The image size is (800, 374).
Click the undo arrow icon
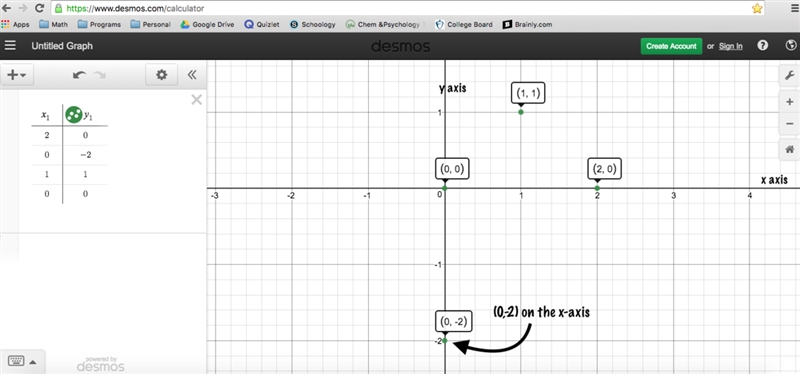[79, 75]
